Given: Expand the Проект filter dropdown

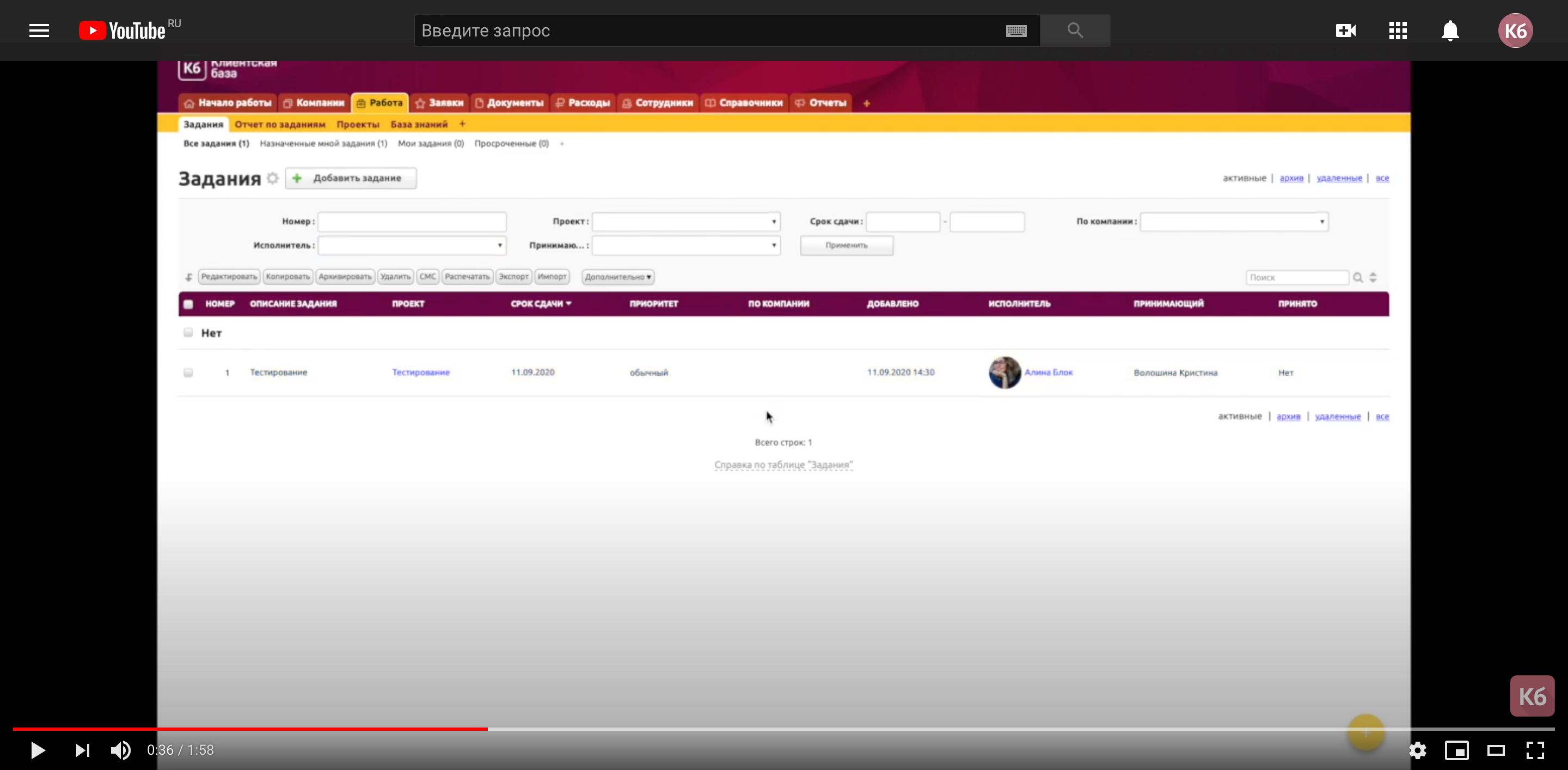Looking at the screenshot, I should (686, 222).
